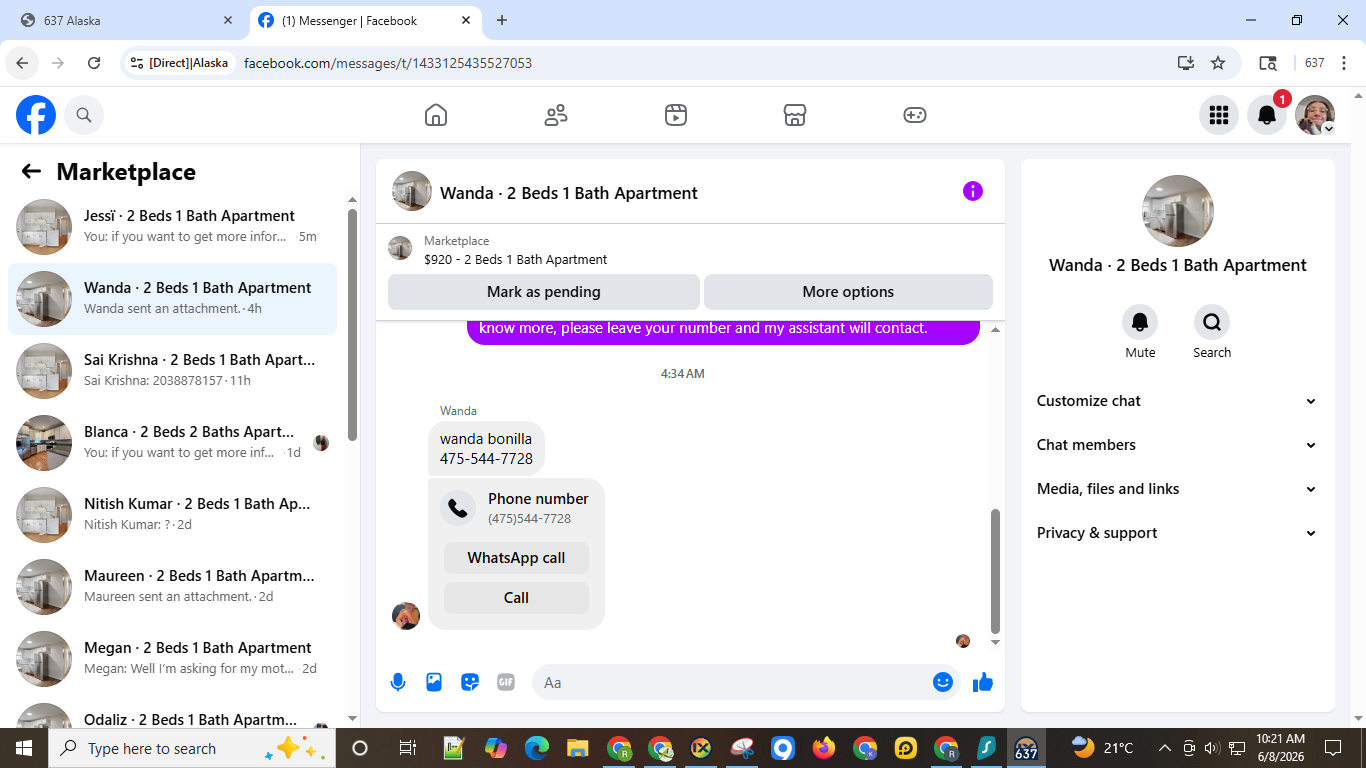Click Windows taskbar search box

point(190,748)
